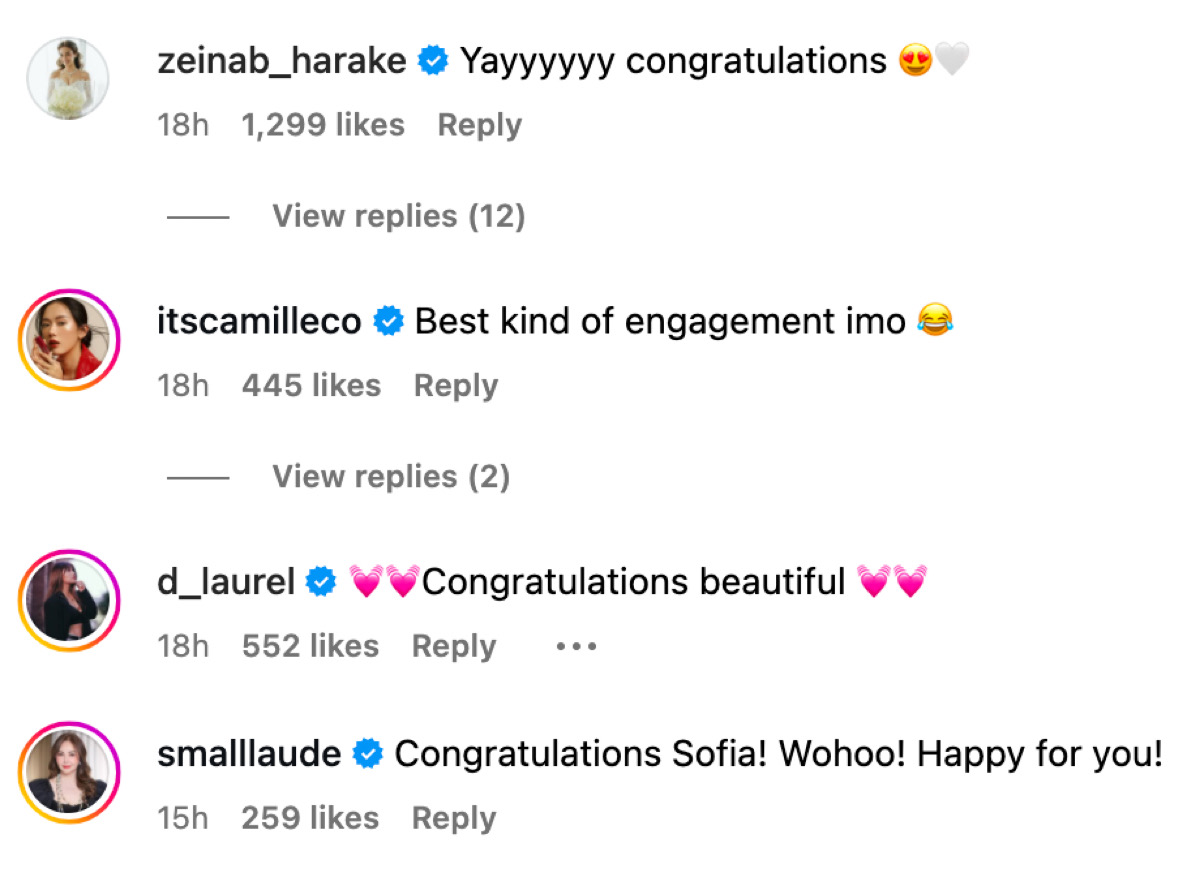Open smalllaude's story avatar
This screenshot has width=1200, height=873.
tap(68, 772)
